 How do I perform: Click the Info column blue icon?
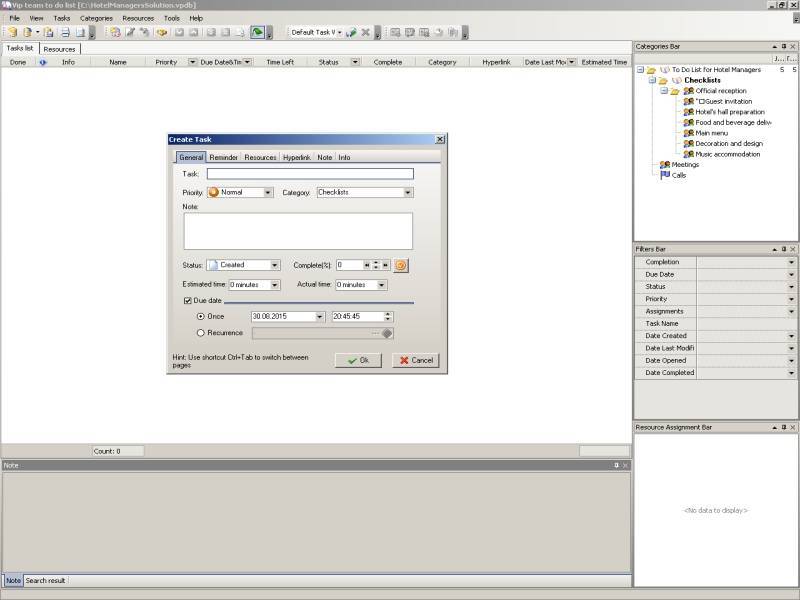43,62
